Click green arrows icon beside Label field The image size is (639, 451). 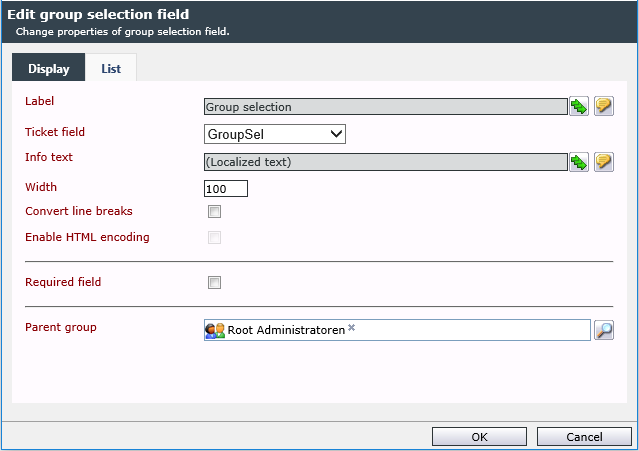point(579,107)
